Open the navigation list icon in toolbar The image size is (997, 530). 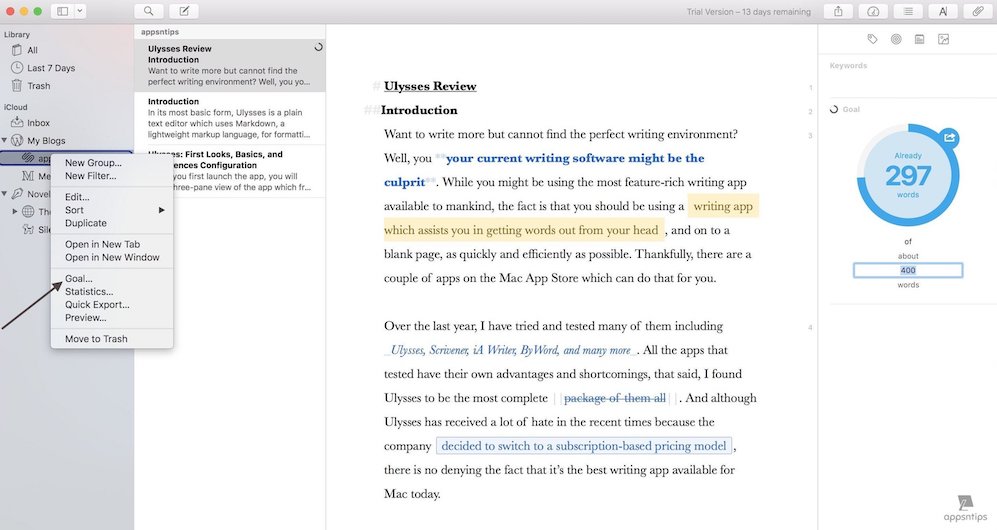907,11
